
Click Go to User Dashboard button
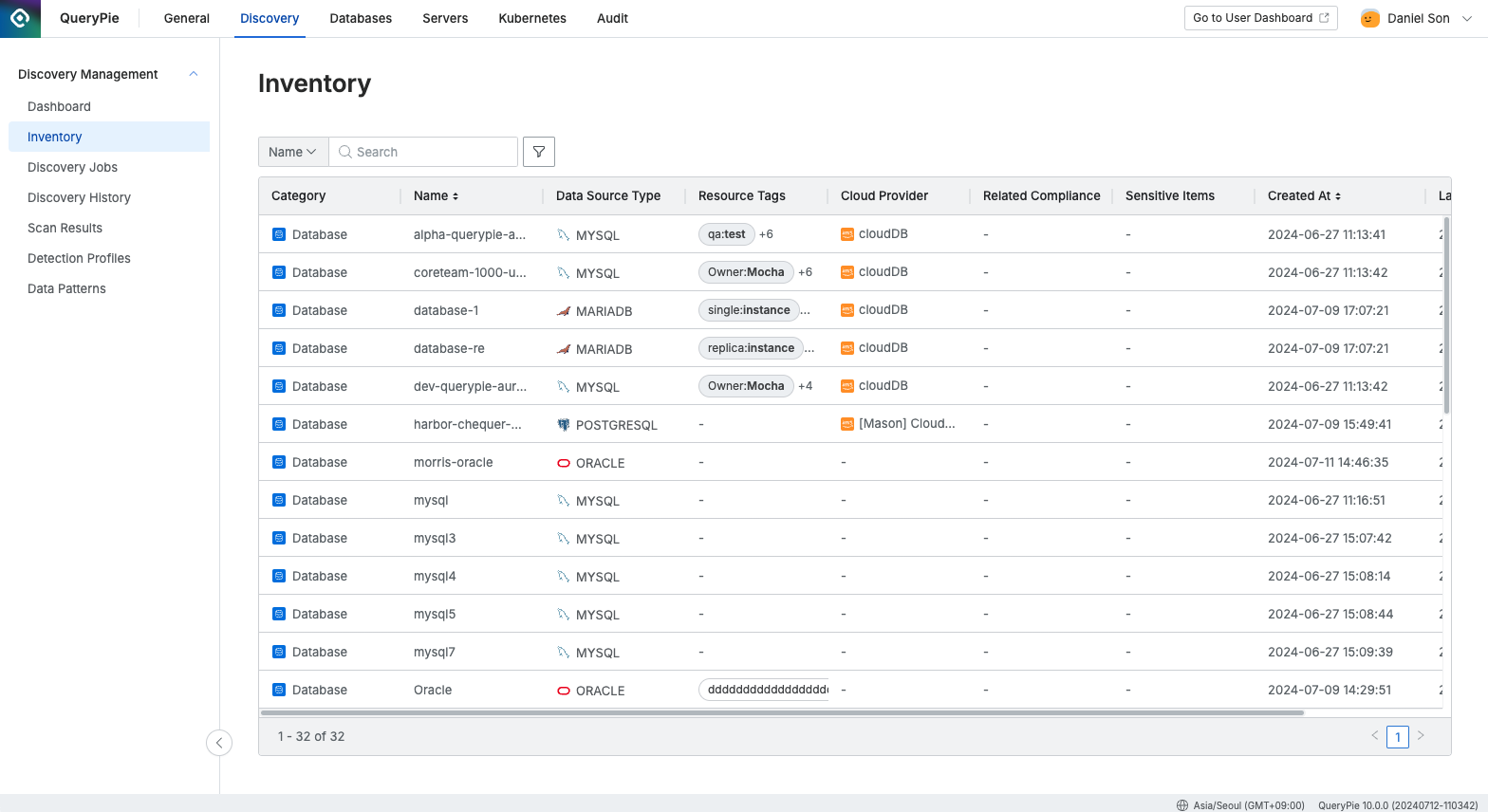tap(1260, 18)
